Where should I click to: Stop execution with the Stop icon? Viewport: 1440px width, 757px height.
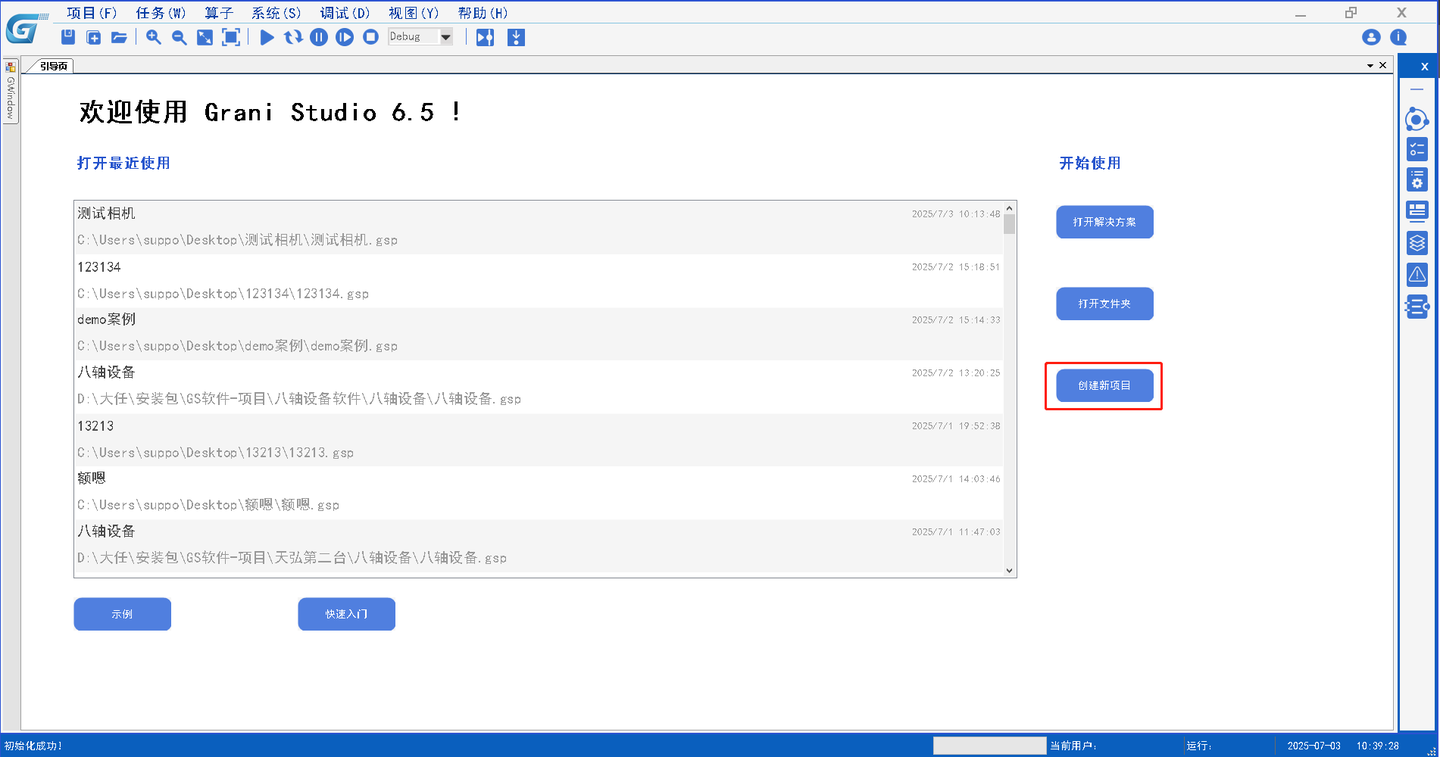(x=371, y=37)
